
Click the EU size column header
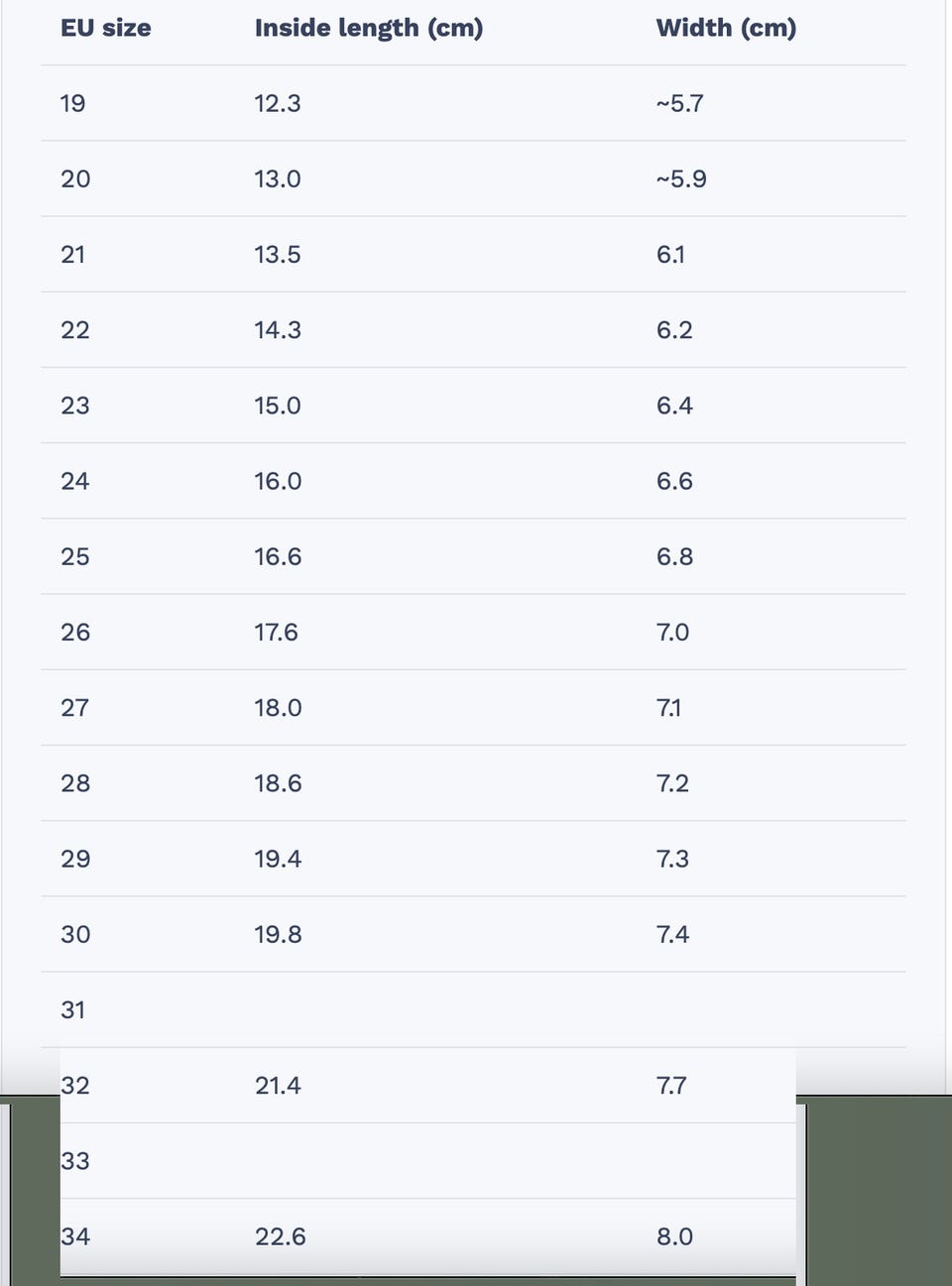click(x=106, y=28)
